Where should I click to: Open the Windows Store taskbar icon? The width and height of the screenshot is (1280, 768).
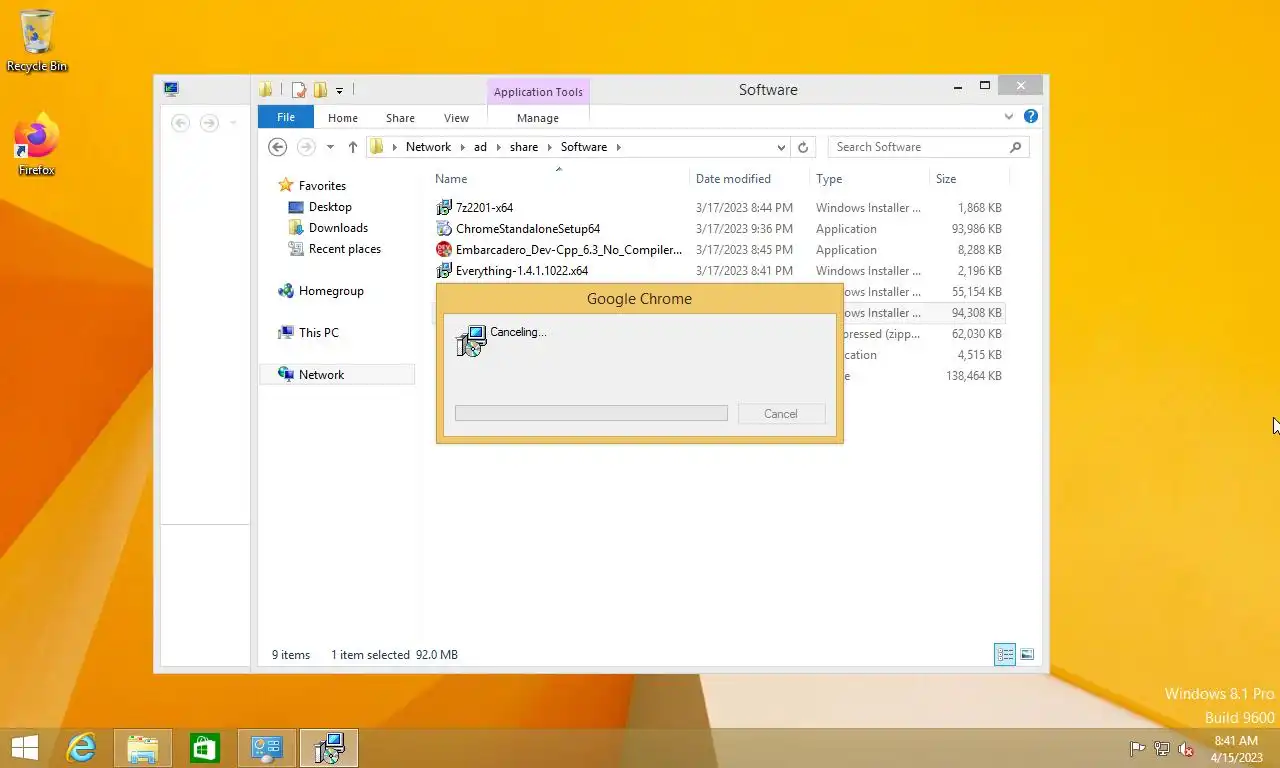tap(205, 748)
